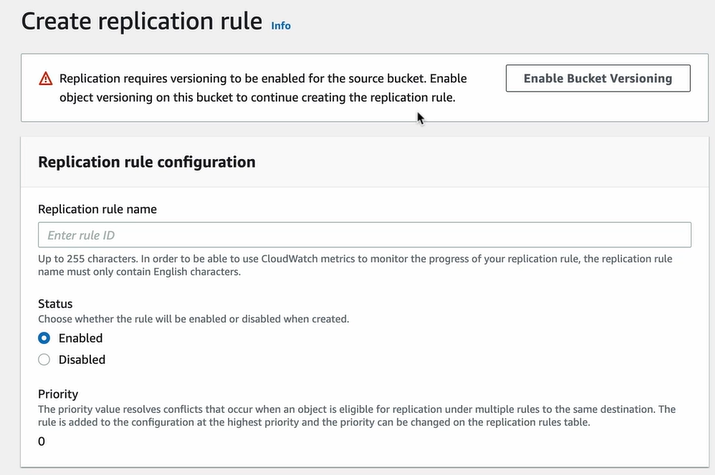Open the Info link beside the page title
Screen dimensions: 715x475
(281, 26)
